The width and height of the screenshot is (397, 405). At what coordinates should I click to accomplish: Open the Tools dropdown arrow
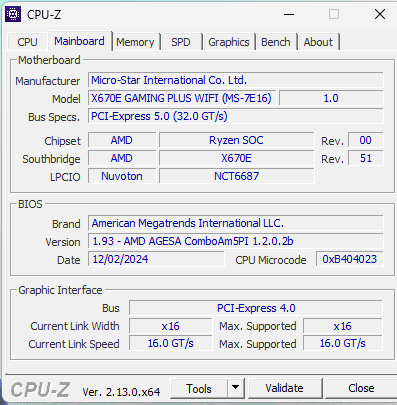point(236,388)
